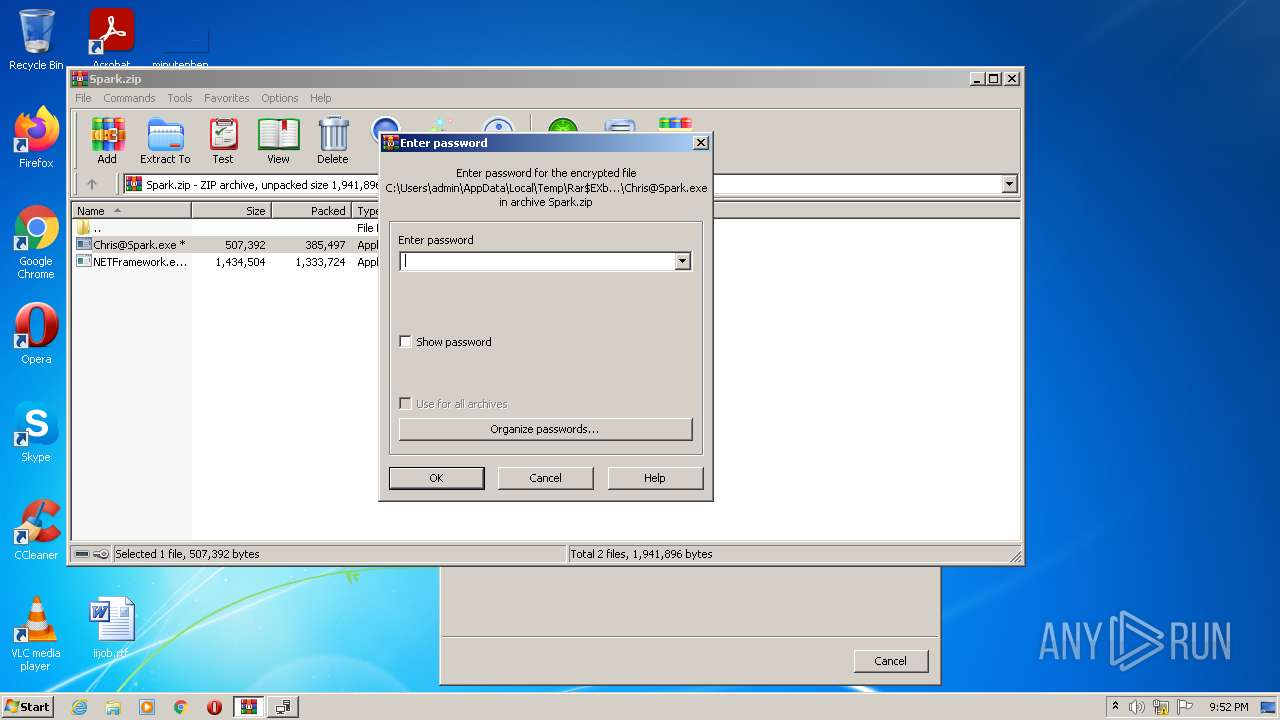Image resolution: width=1280 pixels, height=720 pixels.
Task: Click the disk icon in WinRAR status bar
Action: 82,554
